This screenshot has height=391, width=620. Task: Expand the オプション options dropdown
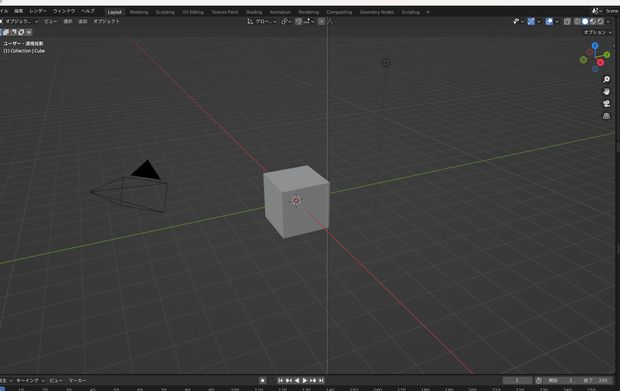pyautogui.click(x=597, y=32)
